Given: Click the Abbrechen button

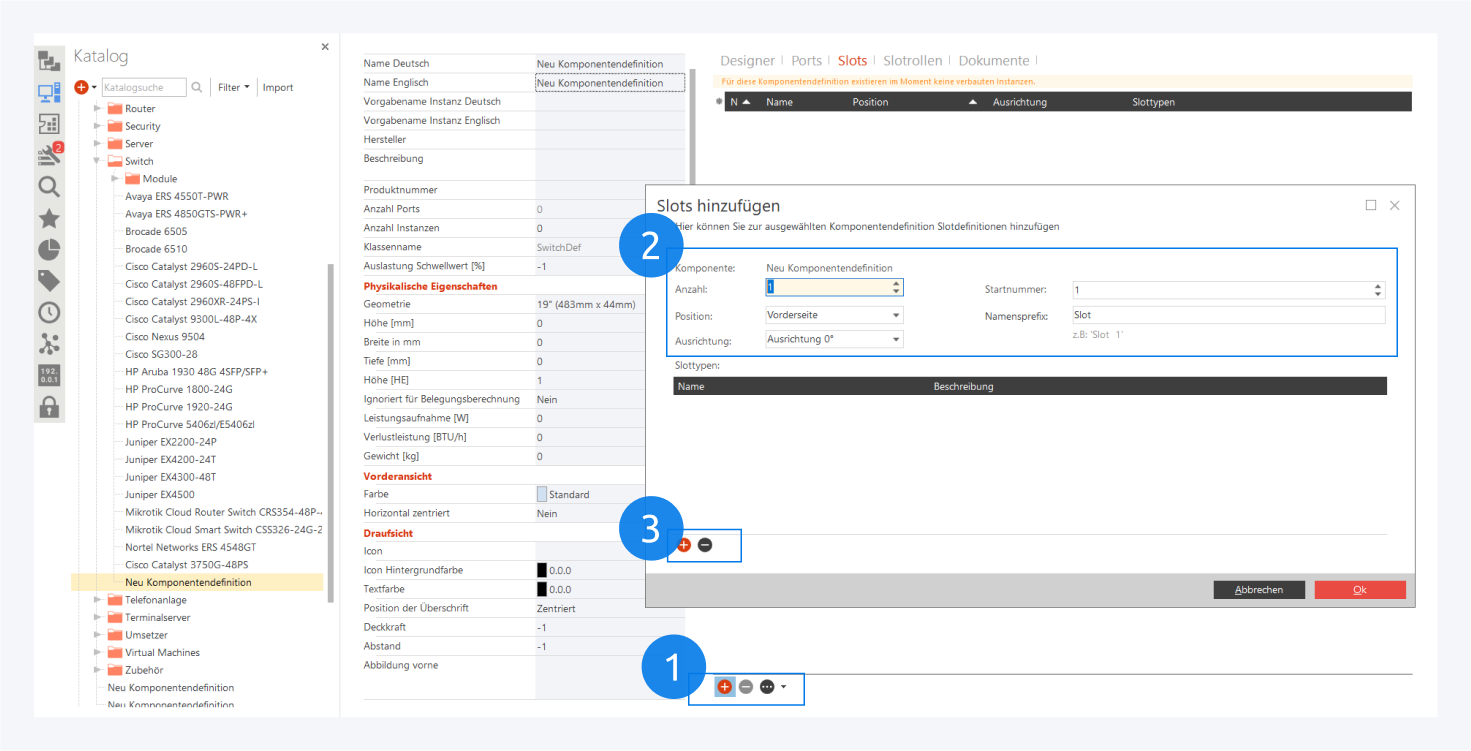Looking at the screenshot, I should [x=1259, y=590].
